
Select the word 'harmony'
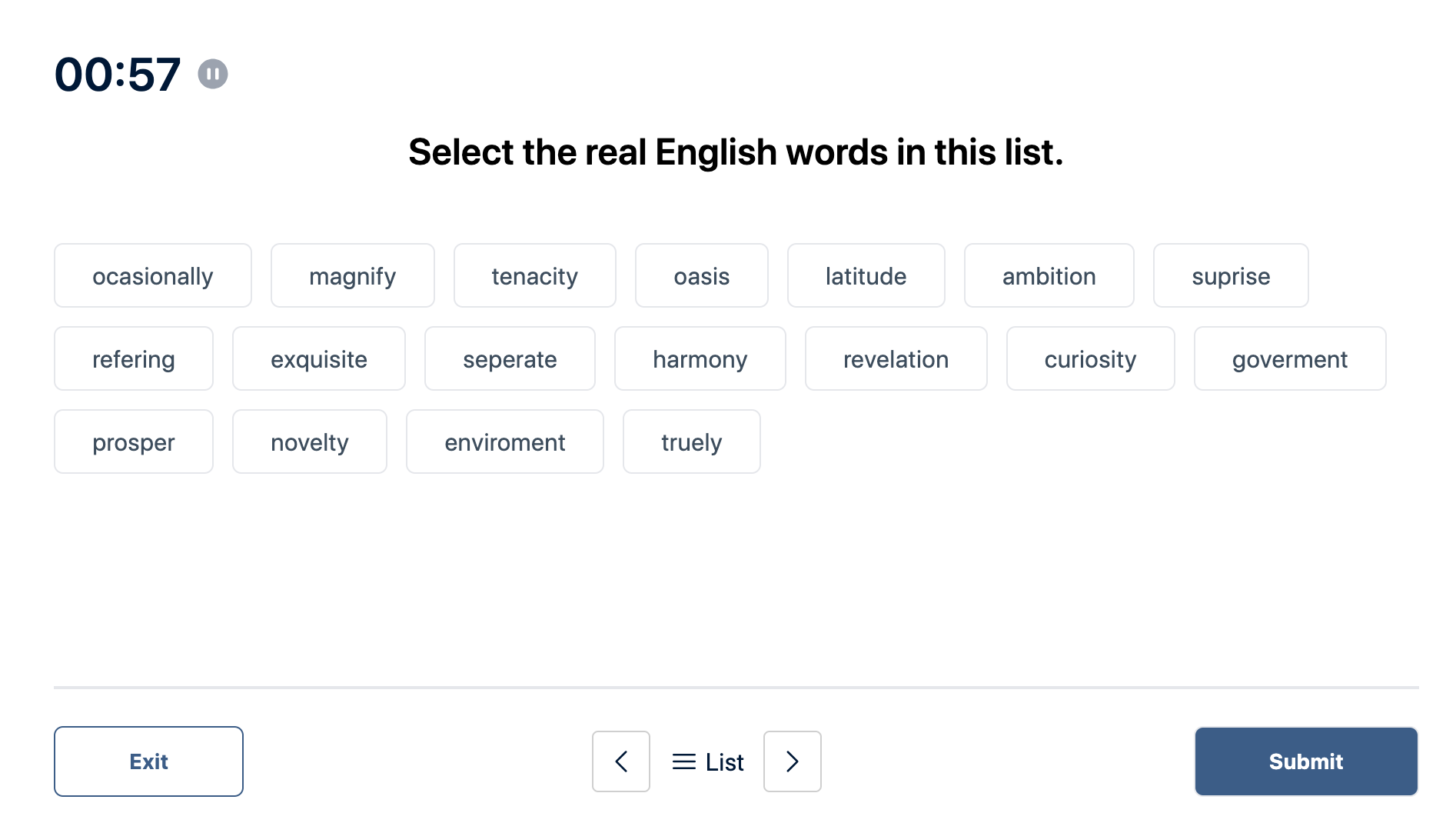[x=700, y=358]
